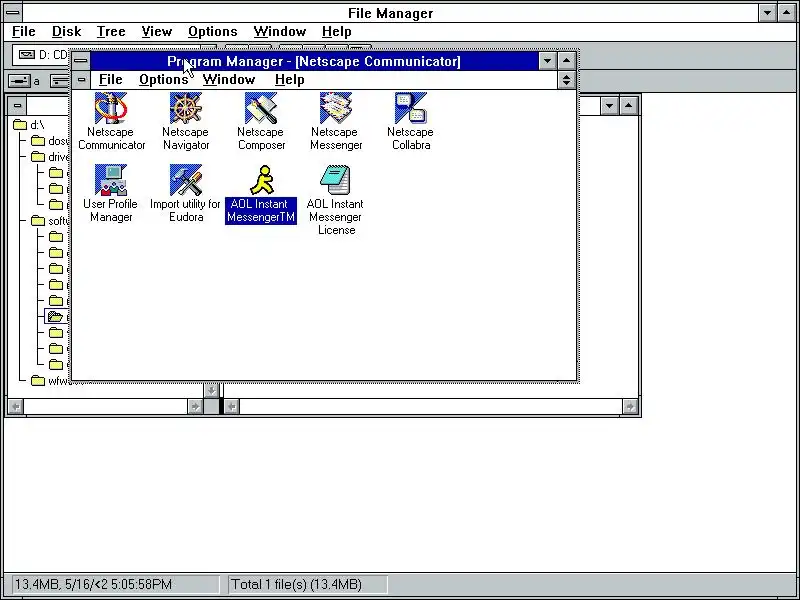Click tree pane scroll left arrow
The height and width of the screenshot is (600, 800).
[x=15, y=406]
